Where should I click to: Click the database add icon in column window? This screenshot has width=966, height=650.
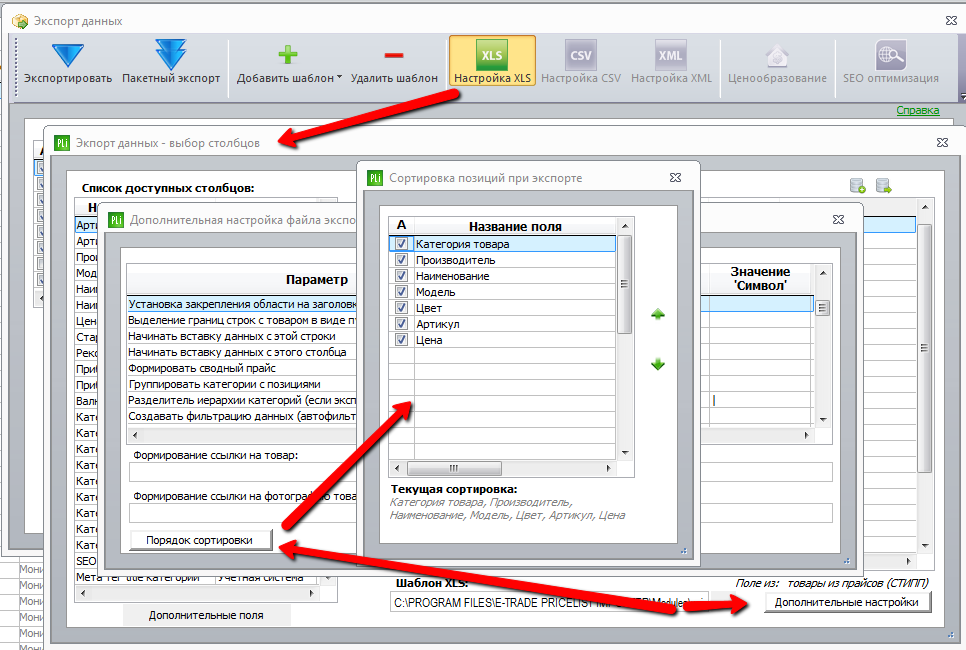click(858, 185)
